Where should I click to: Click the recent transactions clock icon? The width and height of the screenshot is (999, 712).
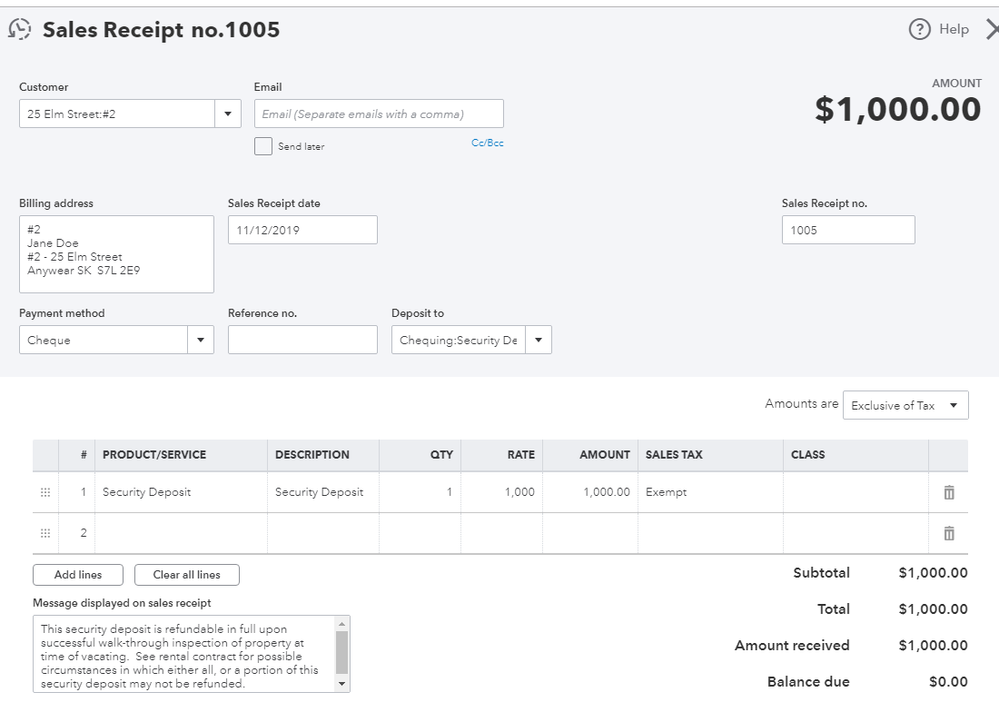20,30
